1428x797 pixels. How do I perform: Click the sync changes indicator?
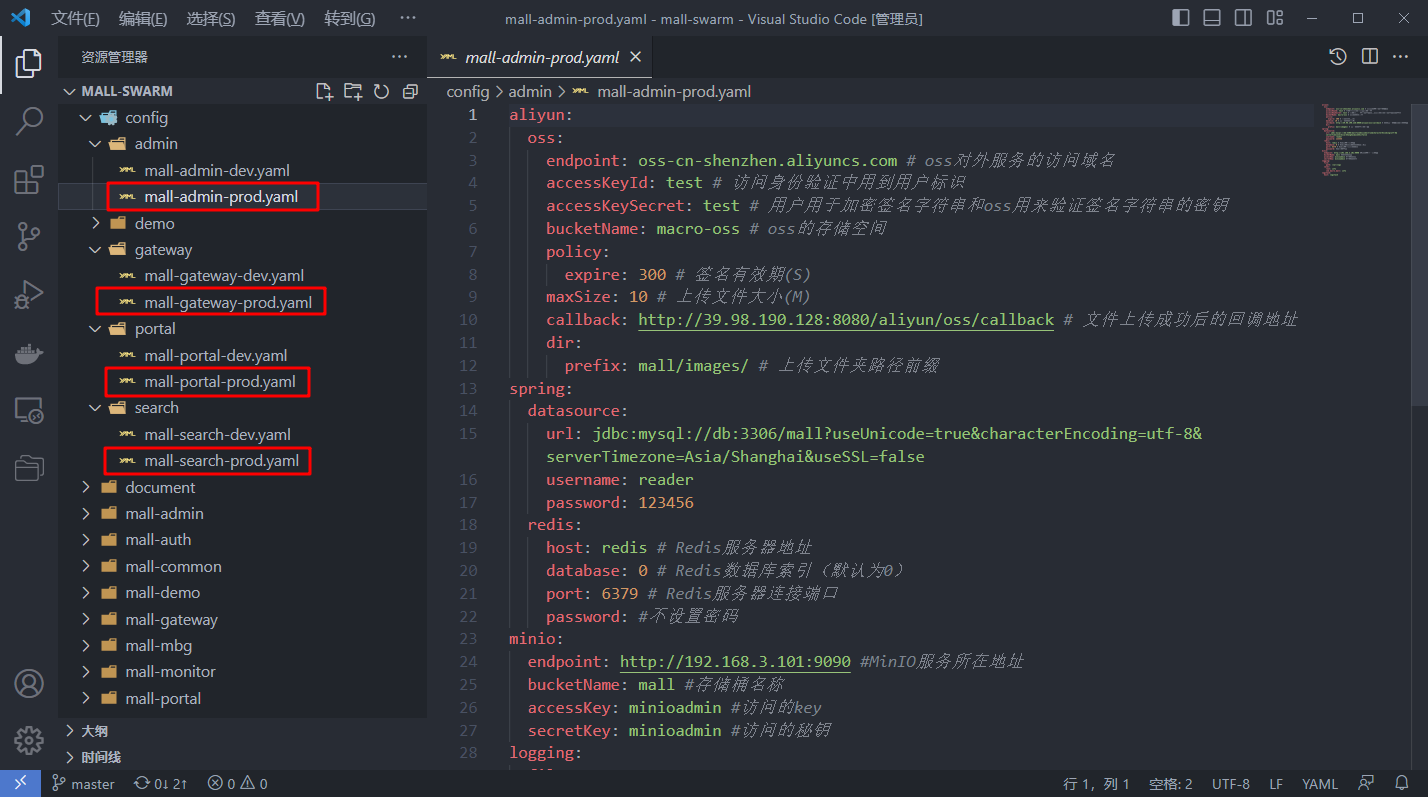(160, 784)
